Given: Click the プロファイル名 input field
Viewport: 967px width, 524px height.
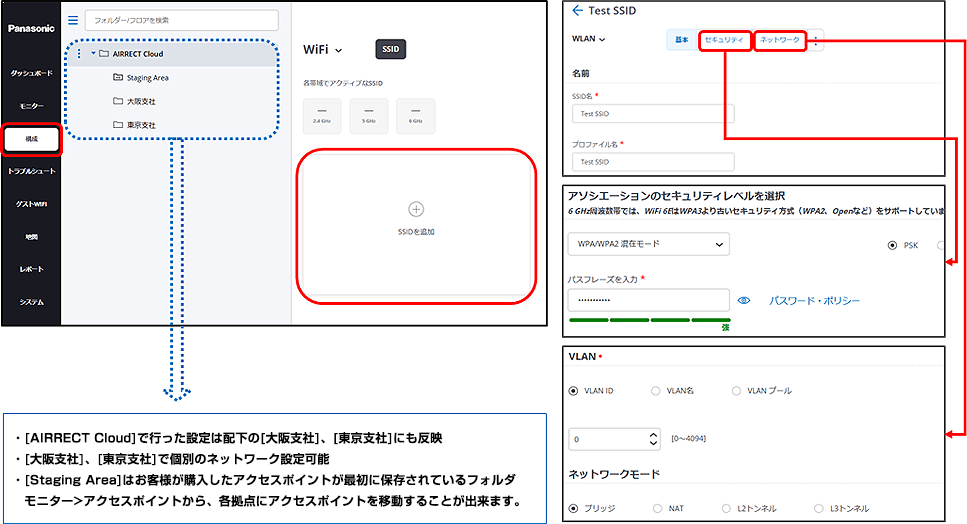Looking at the screenshot, I should click(653, 162).
